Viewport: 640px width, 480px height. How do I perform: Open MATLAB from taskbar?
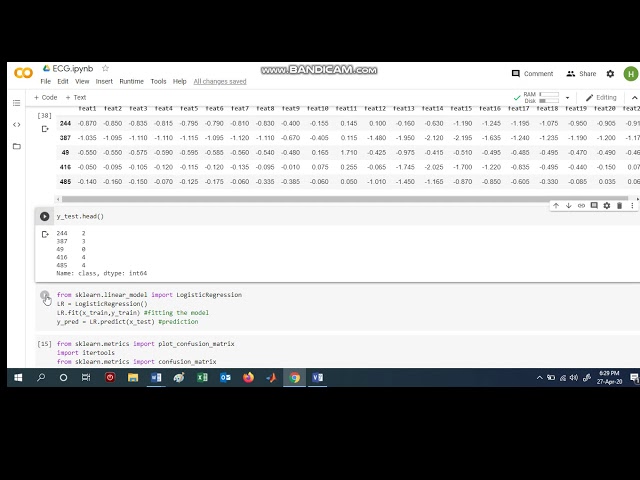coord(271,378)
